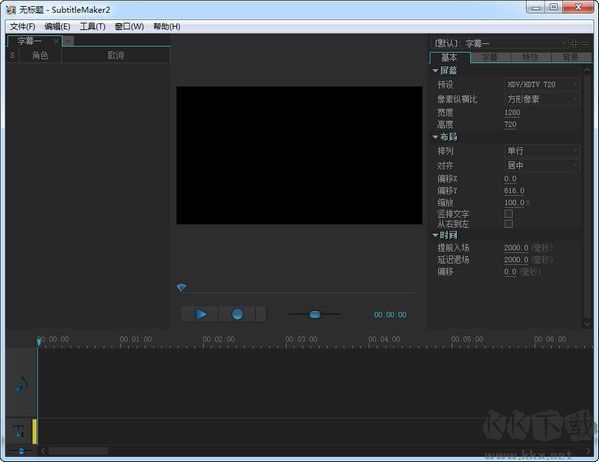The image size is (599, 462).
Task: Click the SubtitleMaker2 app icon in title bar
Action: [11, 10]
